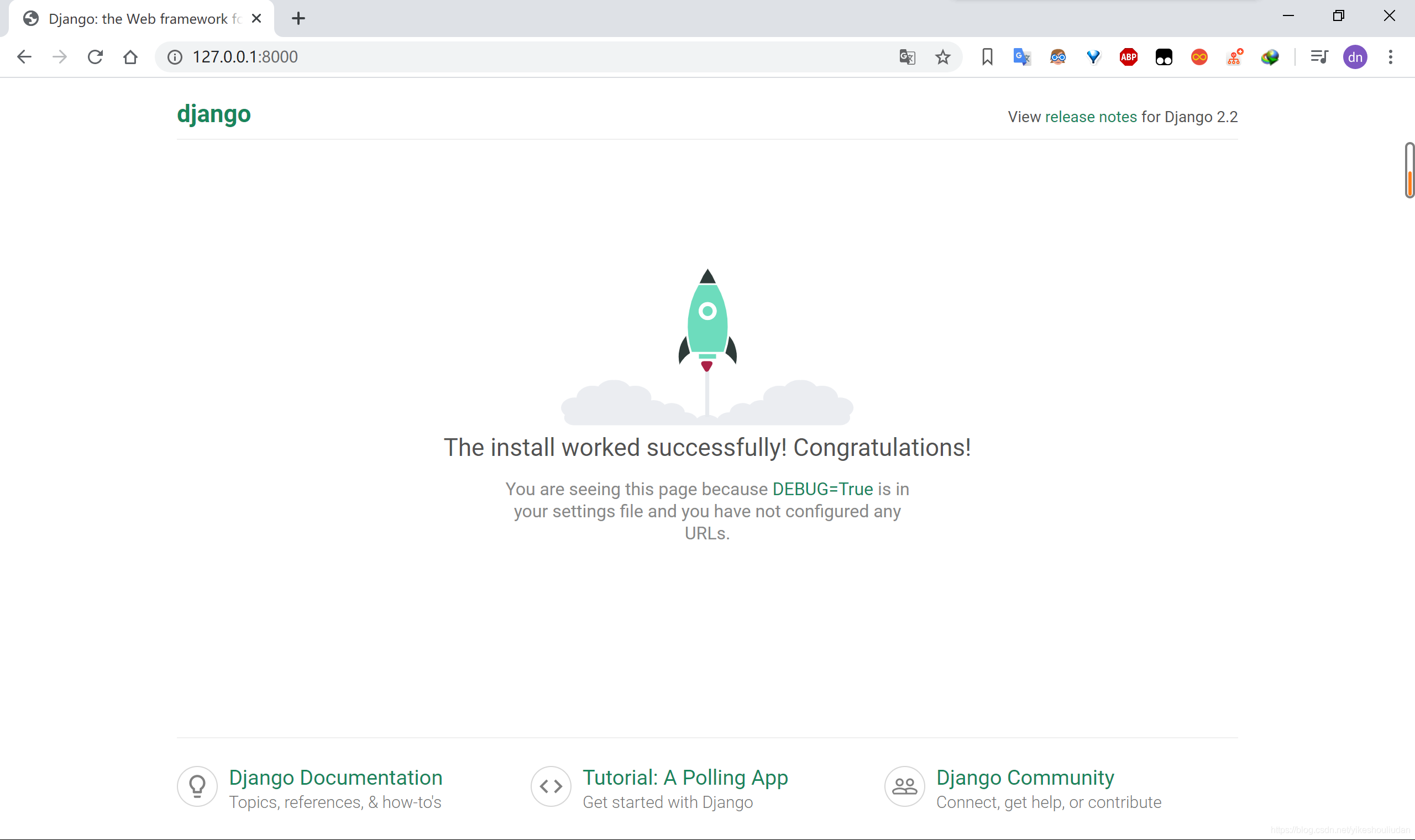Open a new browser tab
Image resolution: width=1415 pixels, height=840 pixels.
point(298,19)
